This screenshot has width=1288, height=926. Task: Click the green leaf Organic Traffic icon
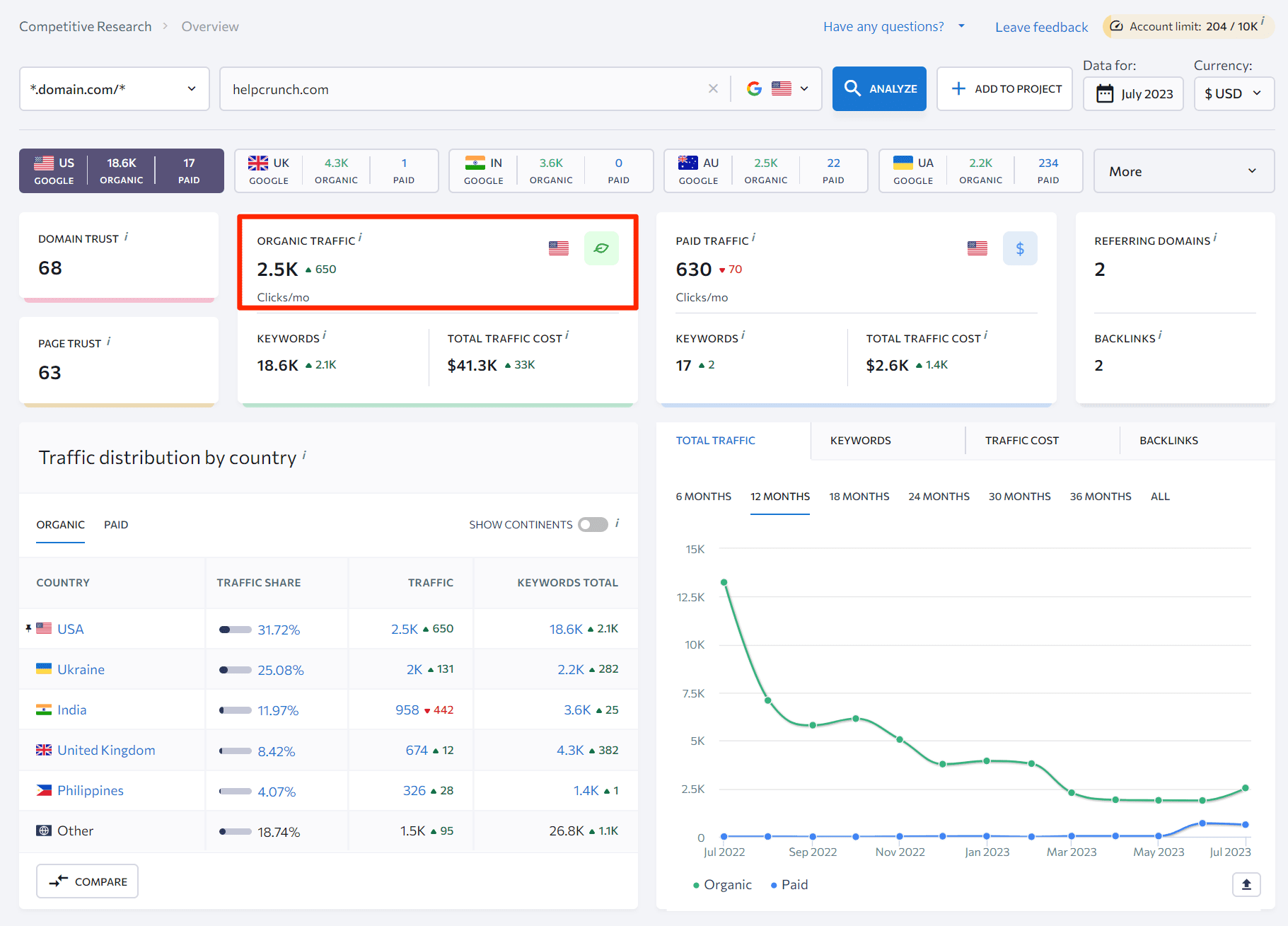click(x=601, y=248)
